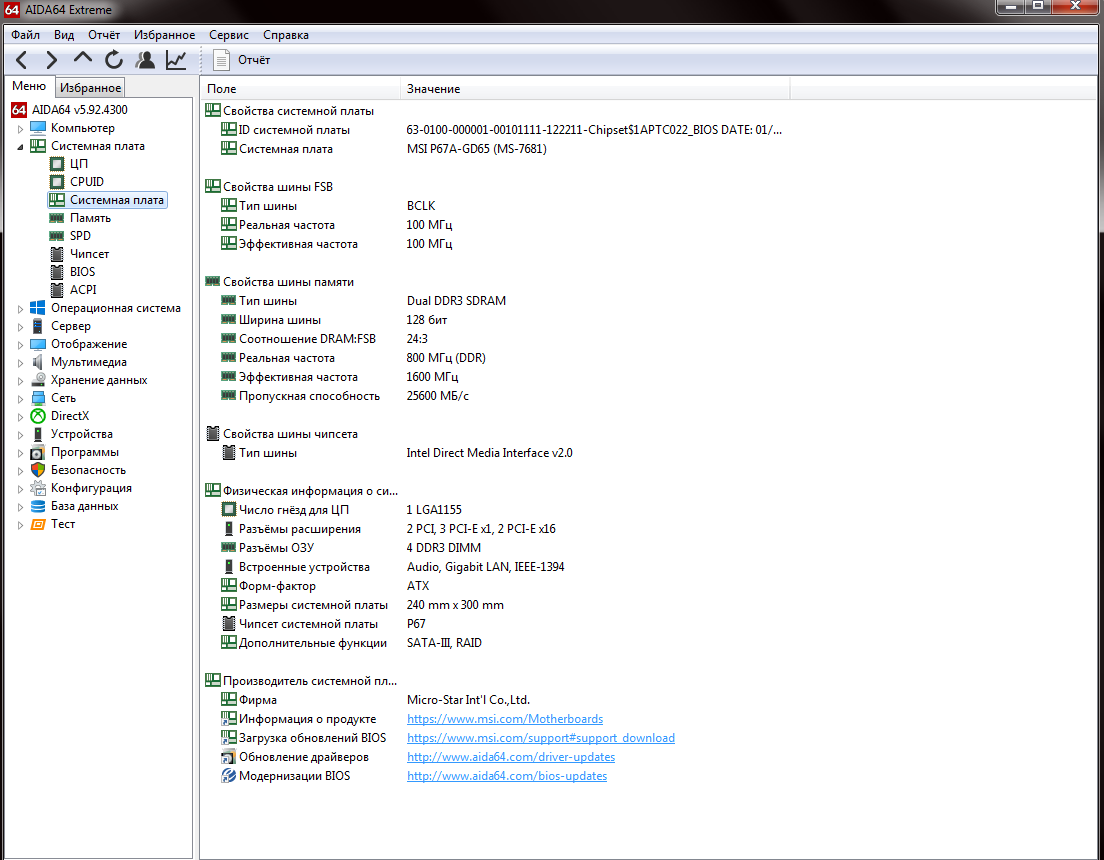Select the Micro-Star Int'l Co.,Ltd. value

[x=468, y=700]
